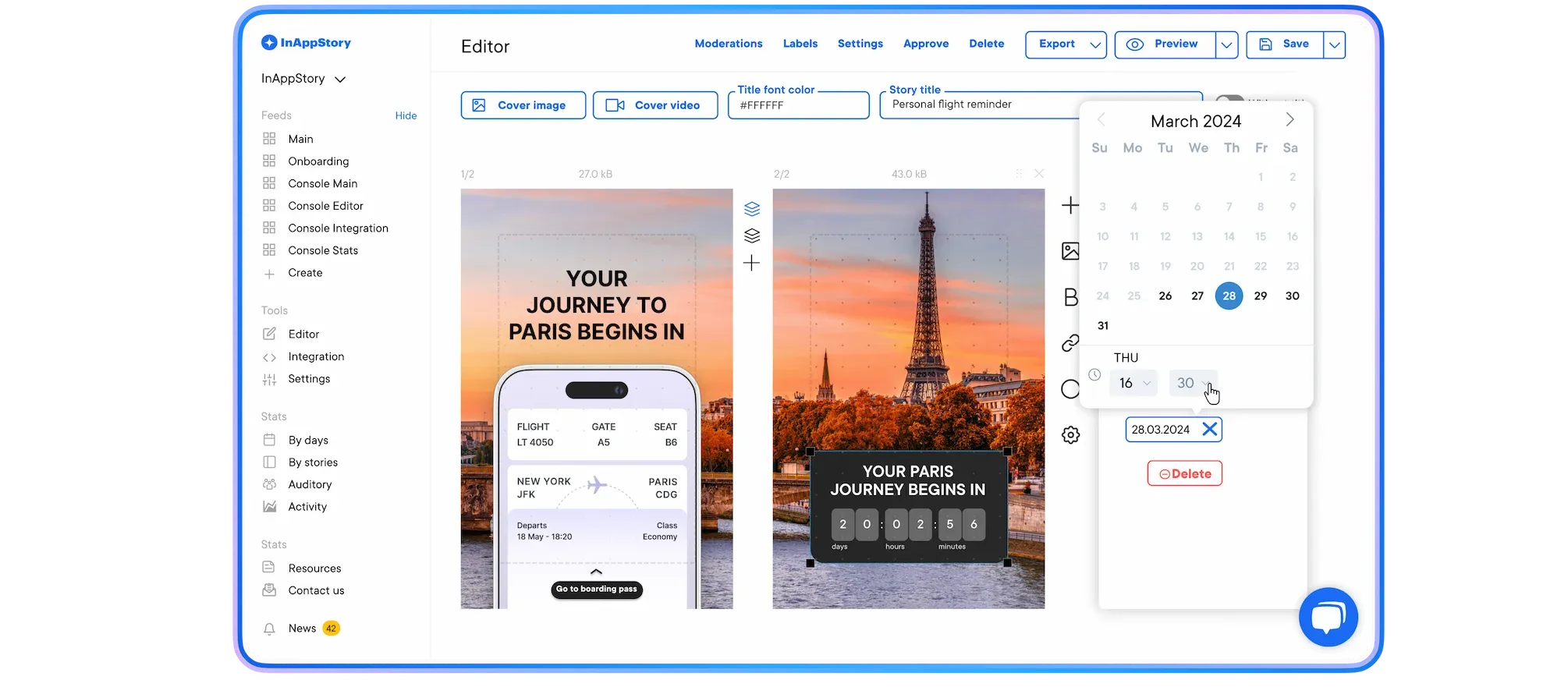This screenshot has height=687, width=1568.
Task: Open Resources page
Action: click(314, 568)
